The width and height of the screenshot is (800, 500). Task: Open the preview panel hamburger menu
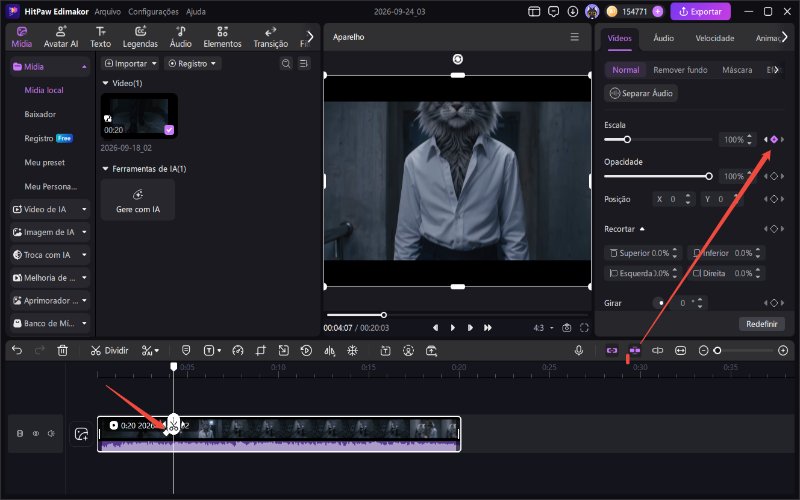[574, 37]
